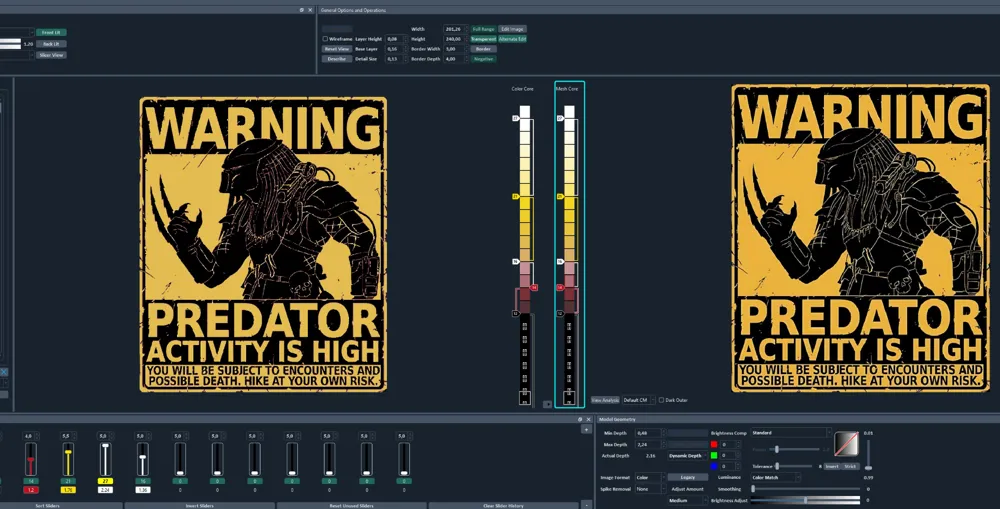Click the Front Lit button
This screenshot has height=509, width=1000.
coord(52,33)
